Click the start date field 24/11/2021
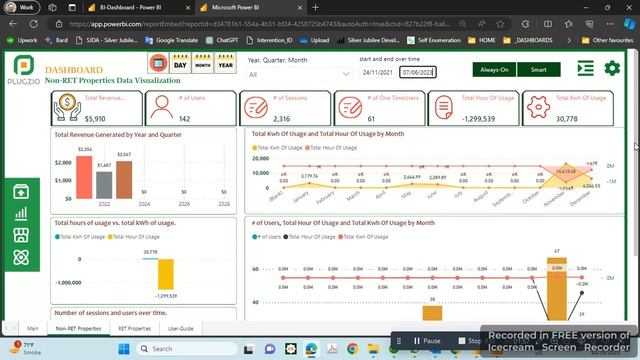Image resolution: width=640 pixels, height=360 pixels. click(x=378, y=72)
